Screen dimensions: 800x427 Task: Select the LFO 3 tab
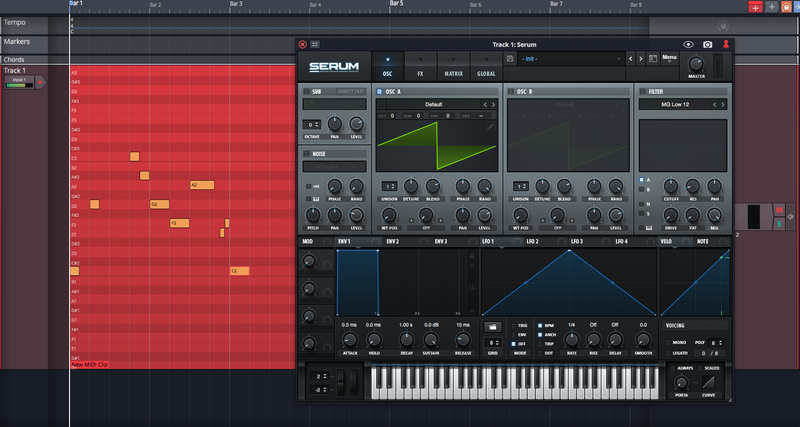pyautogui.click(x=590, y=241)
